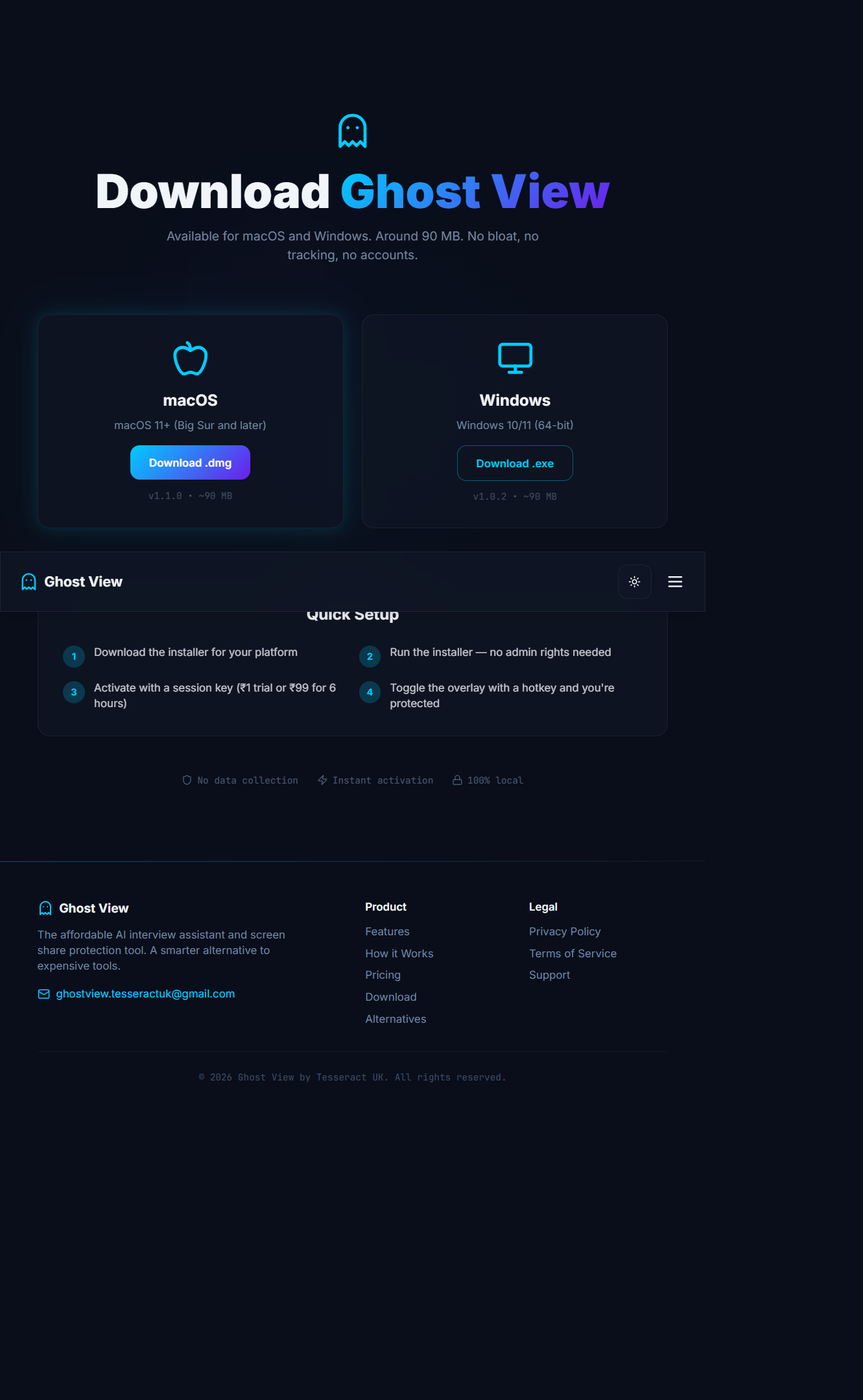Image resolution: width=863 pixels, height=1400 pixels.
Task: Open the Privacy Policy link
Action: pyautogui.click(x=565, y=931)
